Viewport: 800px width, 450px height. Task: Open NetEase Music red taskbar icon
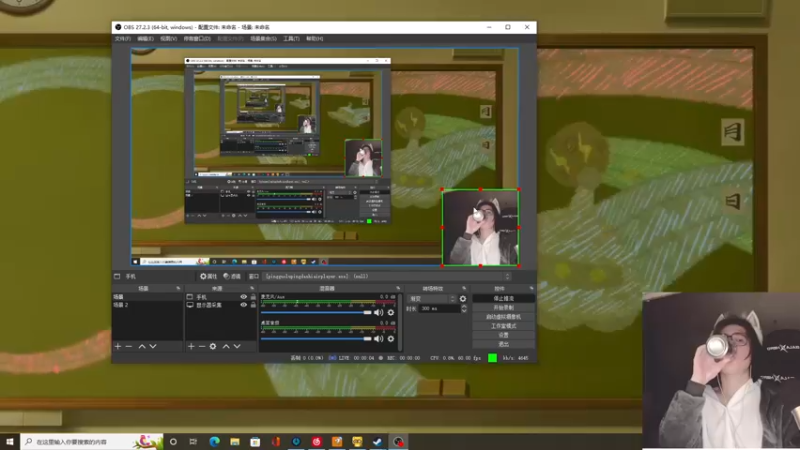[x=316, y=441]
